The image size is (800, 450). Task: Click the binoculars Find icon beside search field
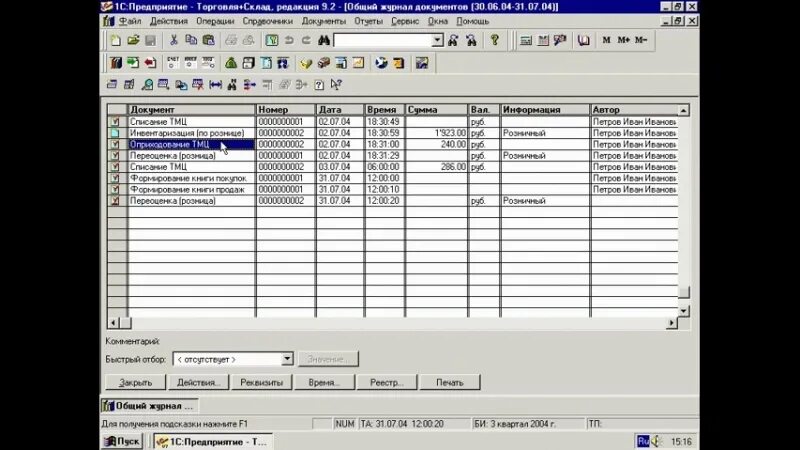[x=324, y=40]
